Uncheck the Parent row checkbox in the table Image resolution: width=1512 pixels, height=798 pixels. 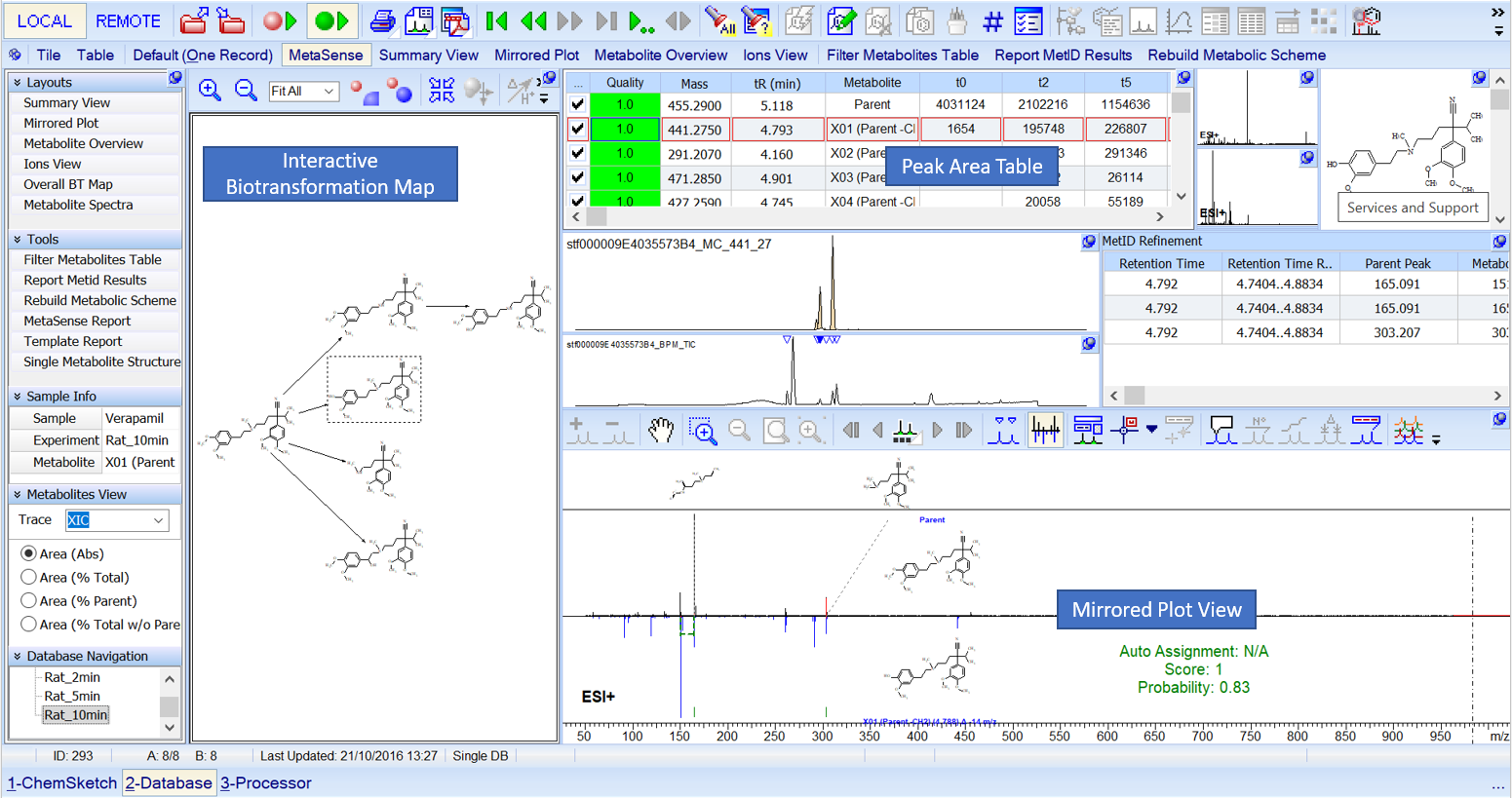point(578,104)
